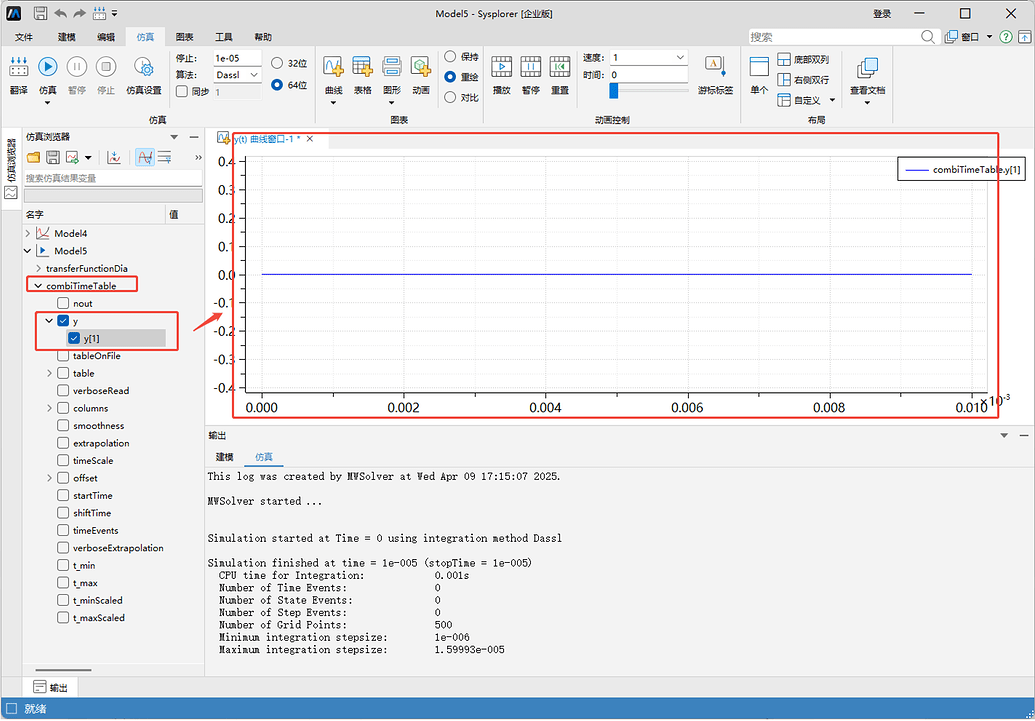Click the 播放 animation play button

coord(502,66)
